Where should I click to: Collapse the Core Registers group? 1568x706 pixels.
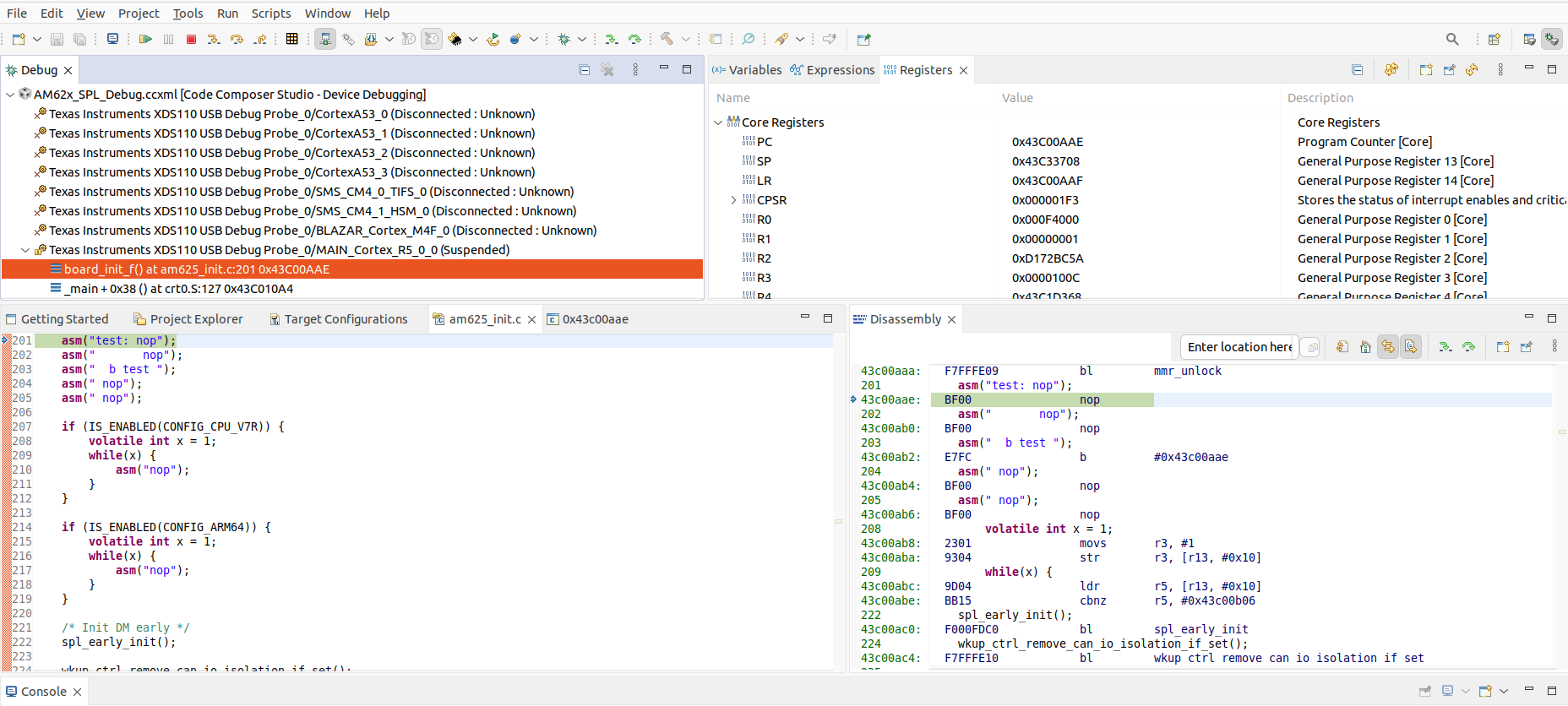[x=718, y=122]
